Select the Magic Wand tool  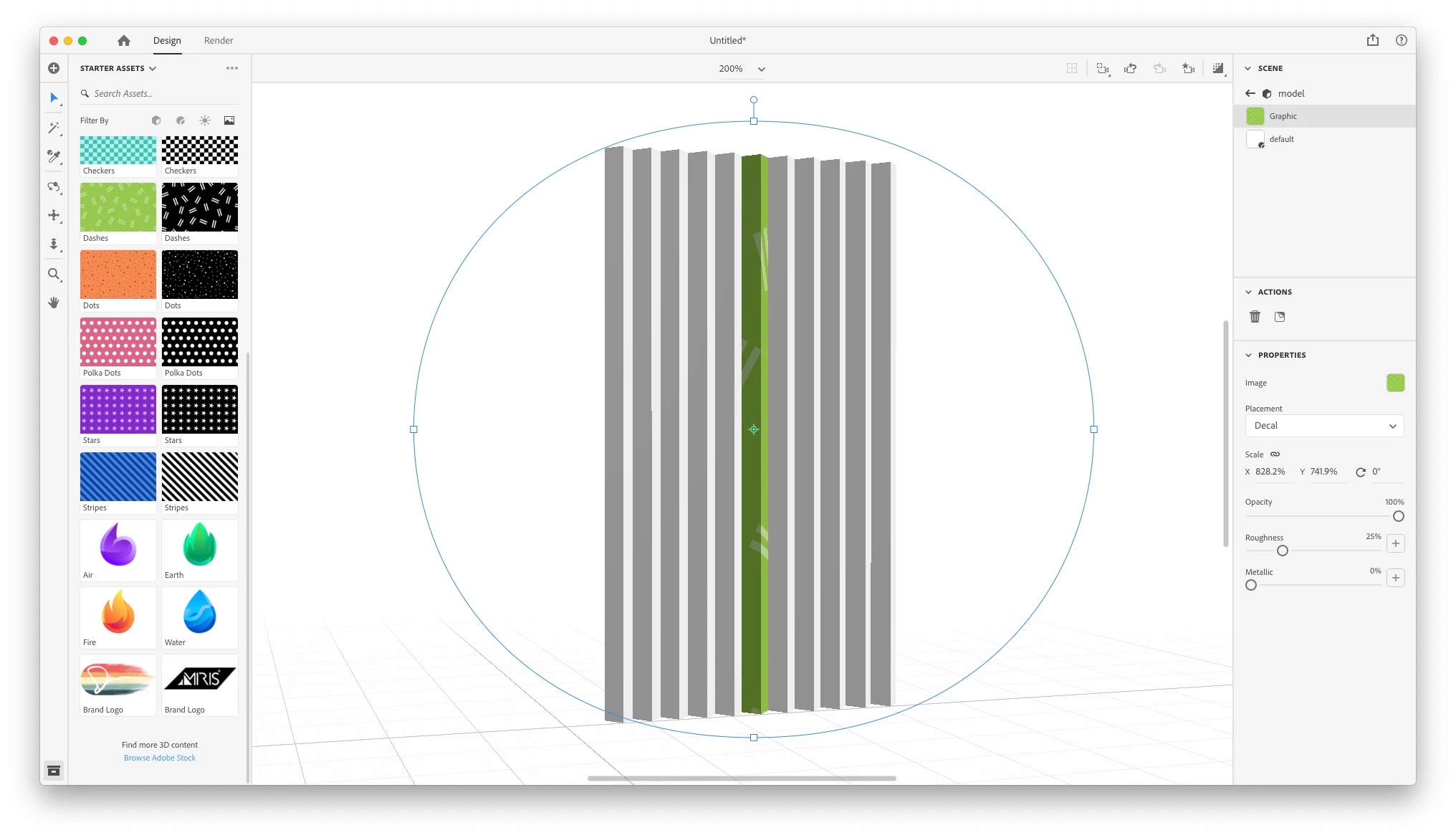tap(54, 128)
